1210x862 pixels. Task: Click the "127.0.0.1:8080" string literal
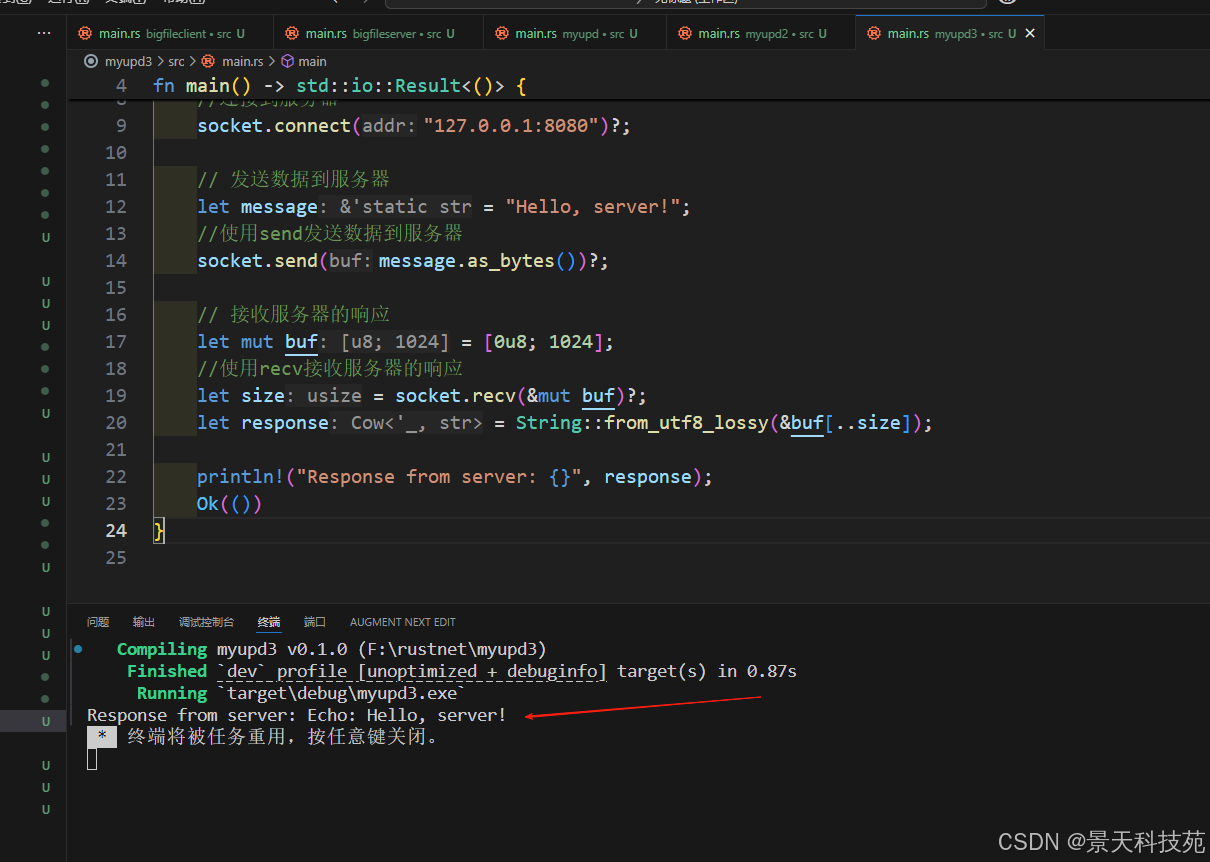pyautogui.click(x=510, y=126)
